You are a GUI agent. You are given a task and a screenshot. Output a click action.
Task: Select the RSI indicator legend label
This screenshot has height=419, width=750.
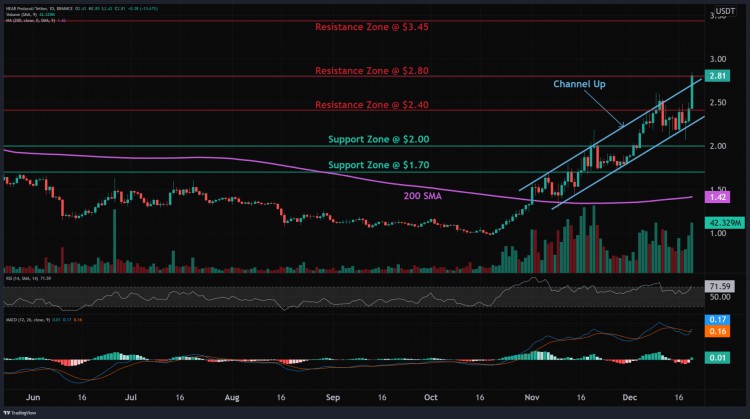pos(28,278)
